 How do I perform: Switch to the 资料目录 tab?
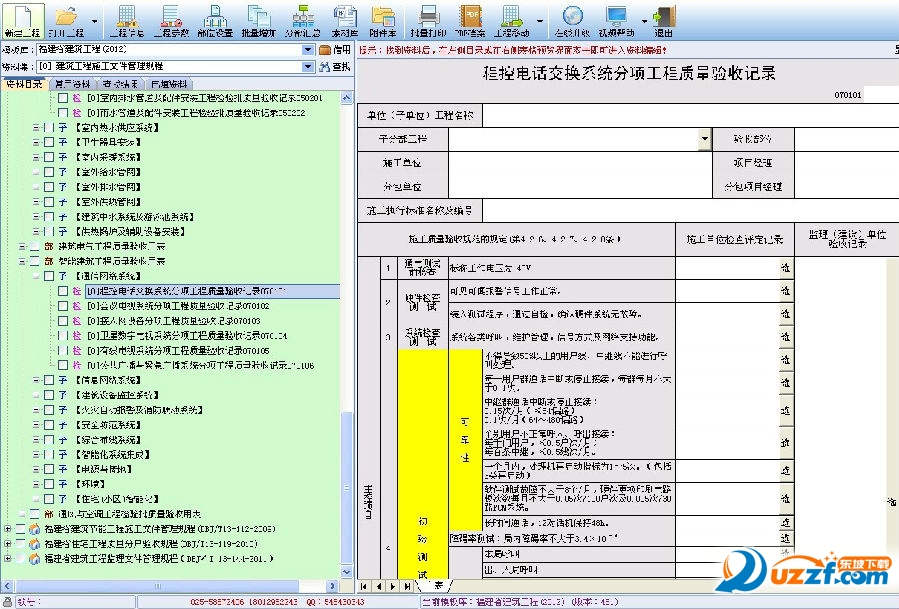point(25,84)
